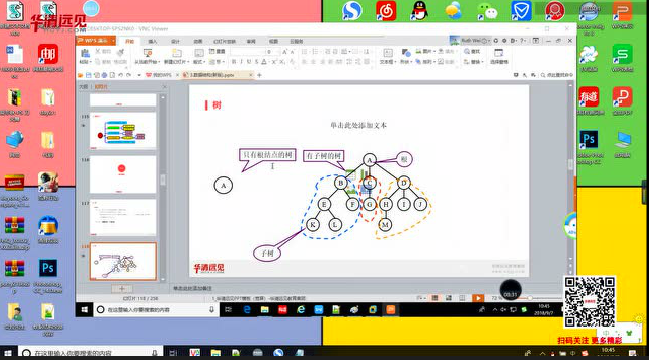Toggle Italic formatting
This screenshot has width=649, height=360.
coord(241,62)
